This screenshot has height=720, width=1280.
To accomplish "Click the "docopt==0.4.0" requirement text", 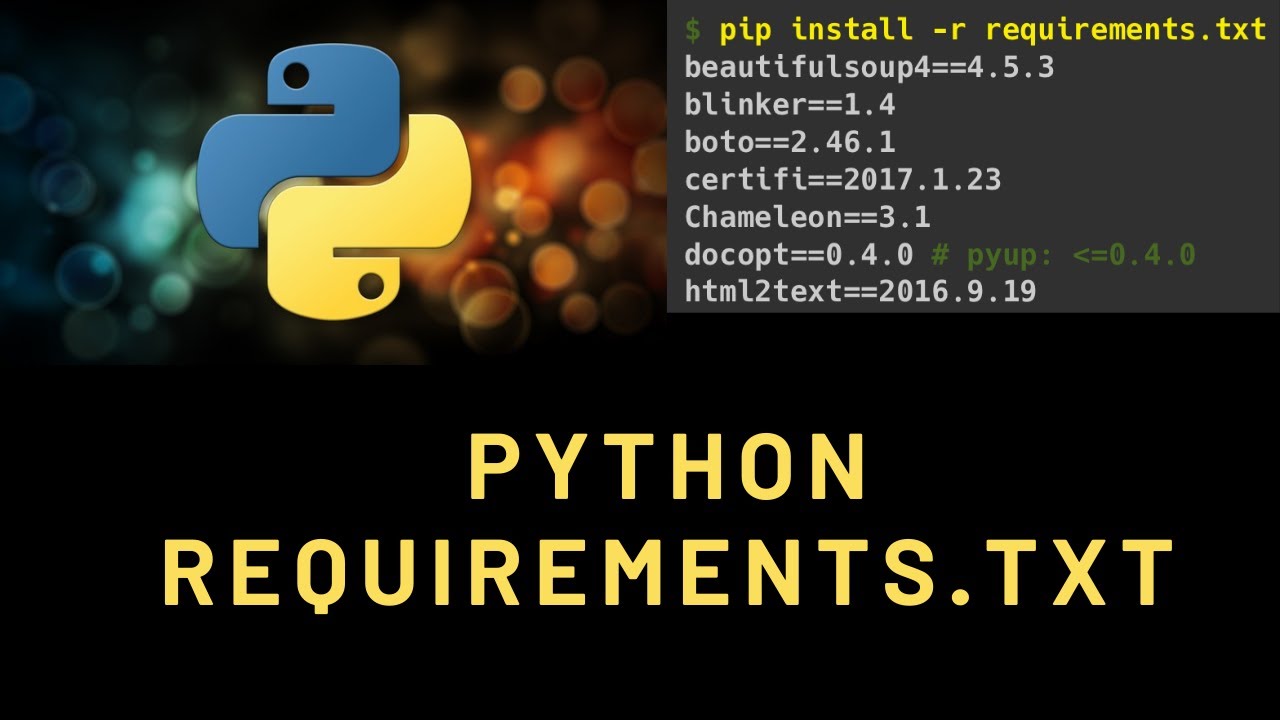I will click(798, 255).
